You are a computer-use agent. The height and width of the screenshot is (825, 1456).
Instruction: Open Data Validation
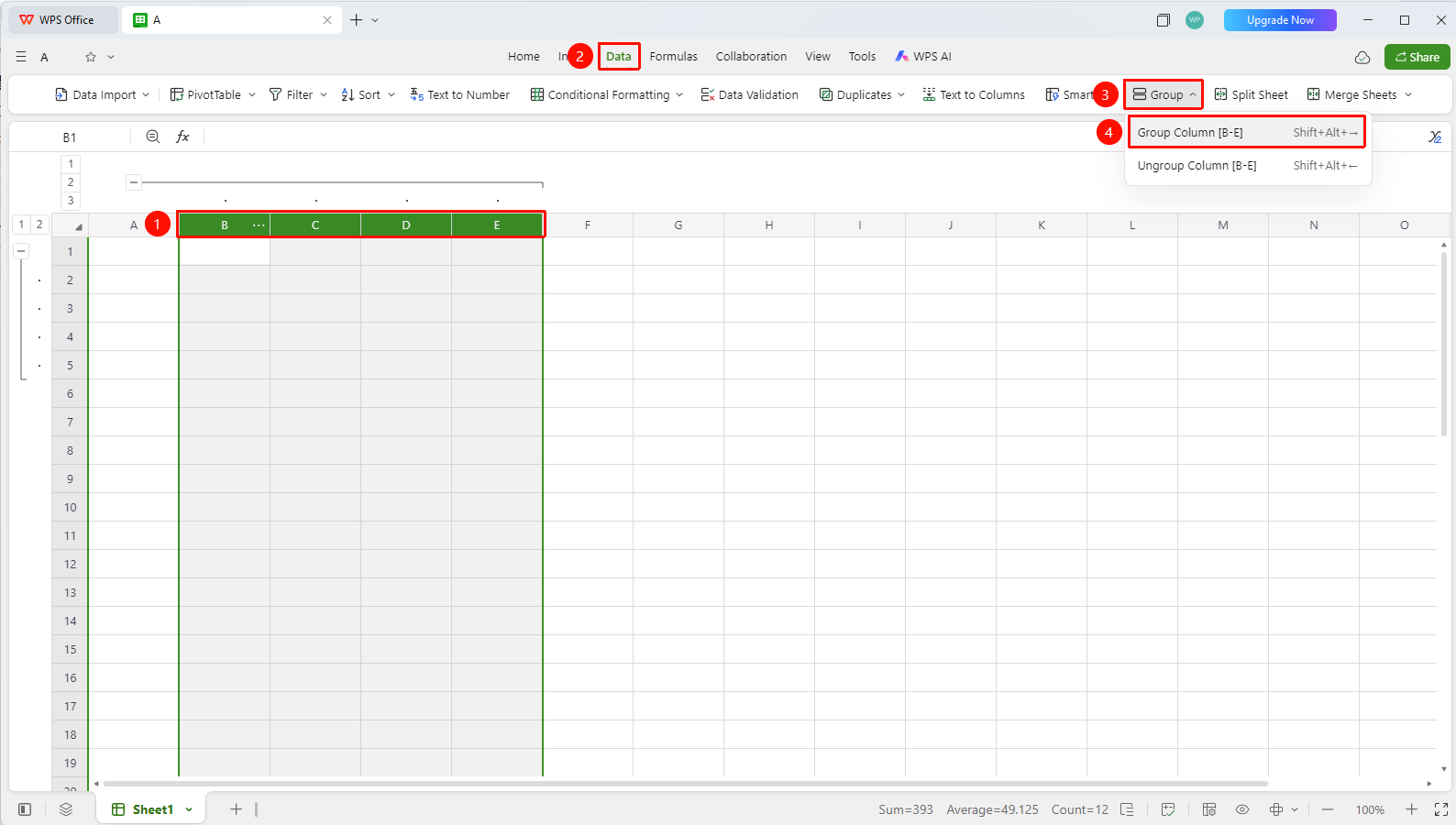click(749, 94)
